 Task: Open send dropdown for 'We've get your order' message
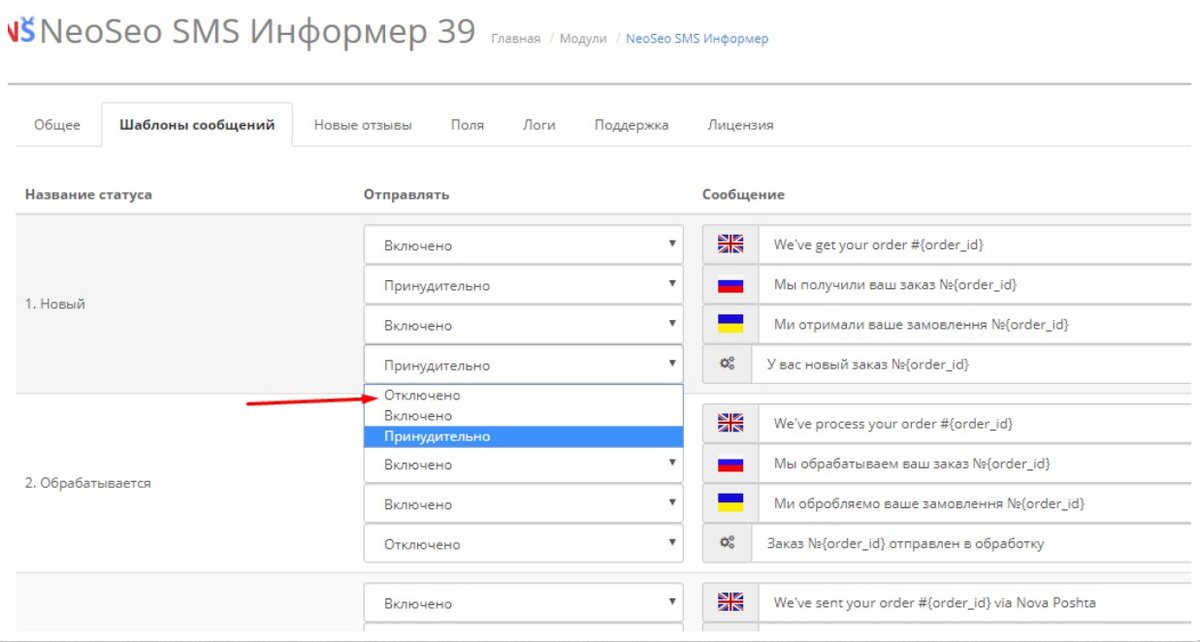tap(523, 245)
